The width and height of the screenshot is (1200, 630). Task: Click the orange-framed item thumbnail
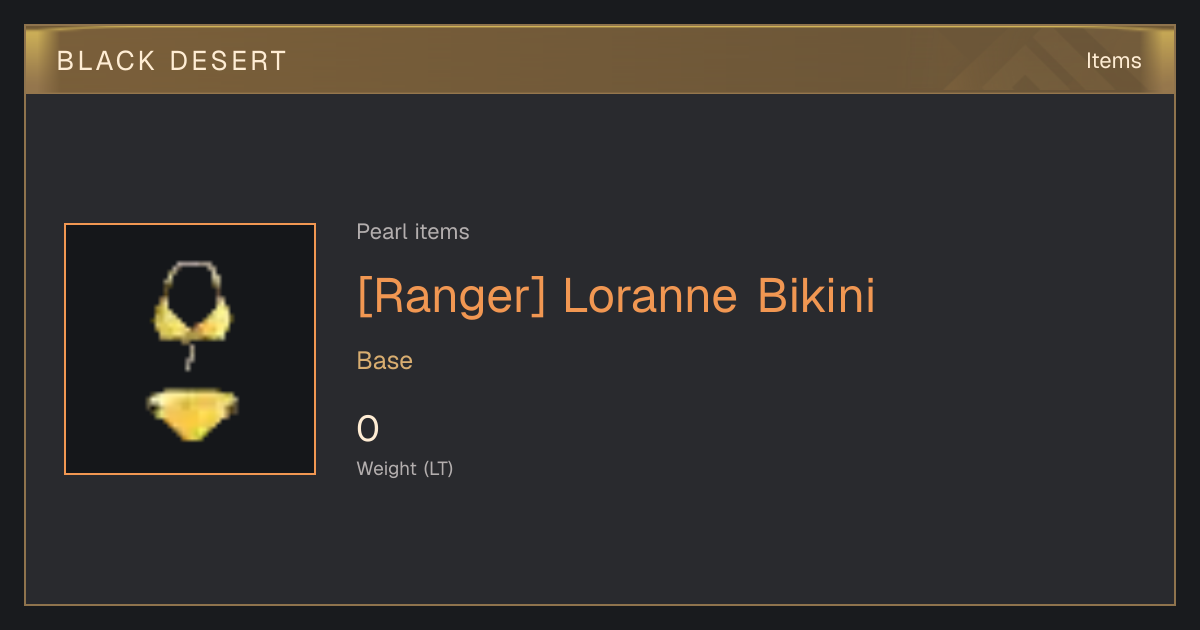[190, 349]
